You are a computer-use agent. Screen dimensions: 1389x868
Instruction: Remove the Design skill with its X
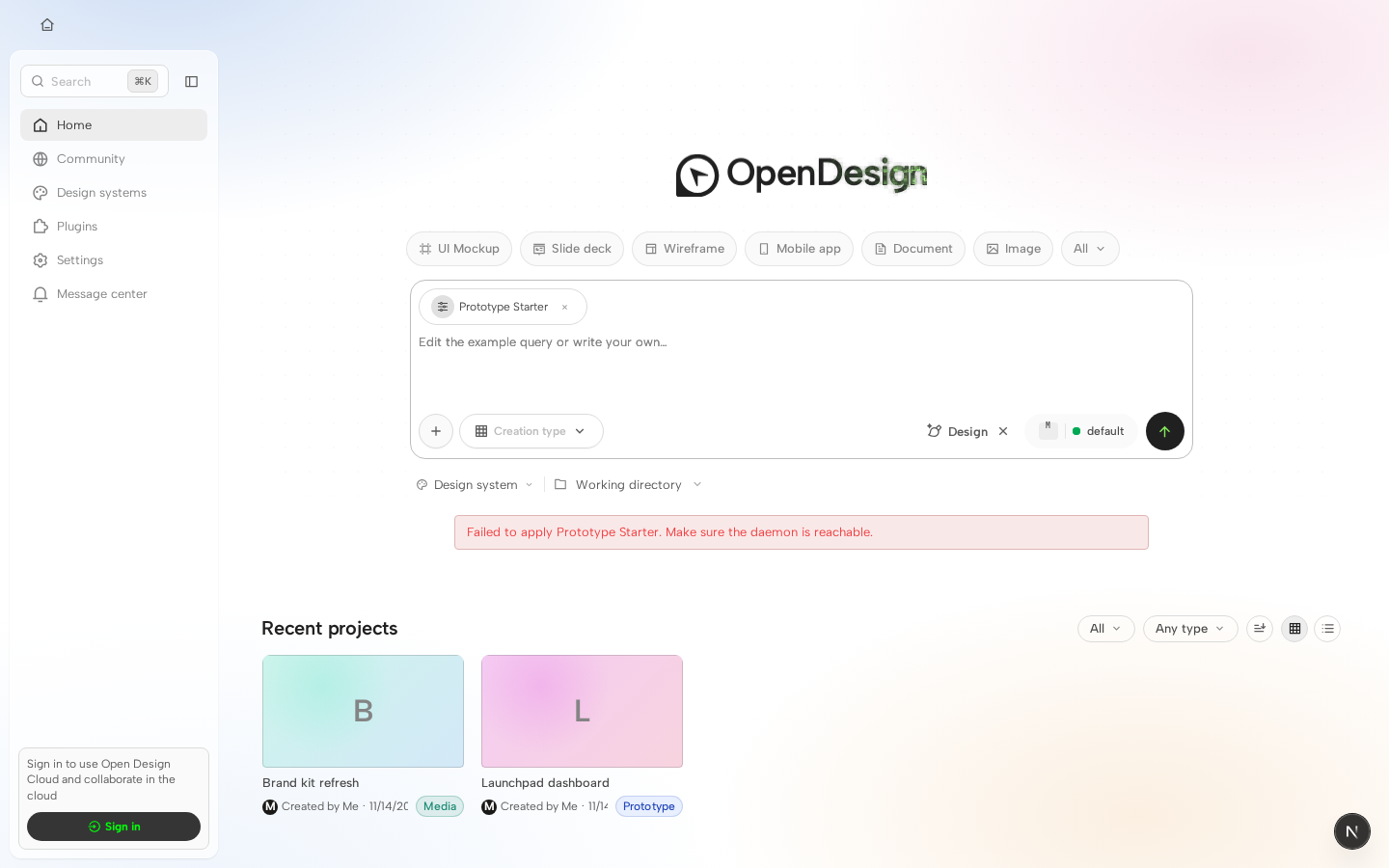click(x=1003, y=431)
